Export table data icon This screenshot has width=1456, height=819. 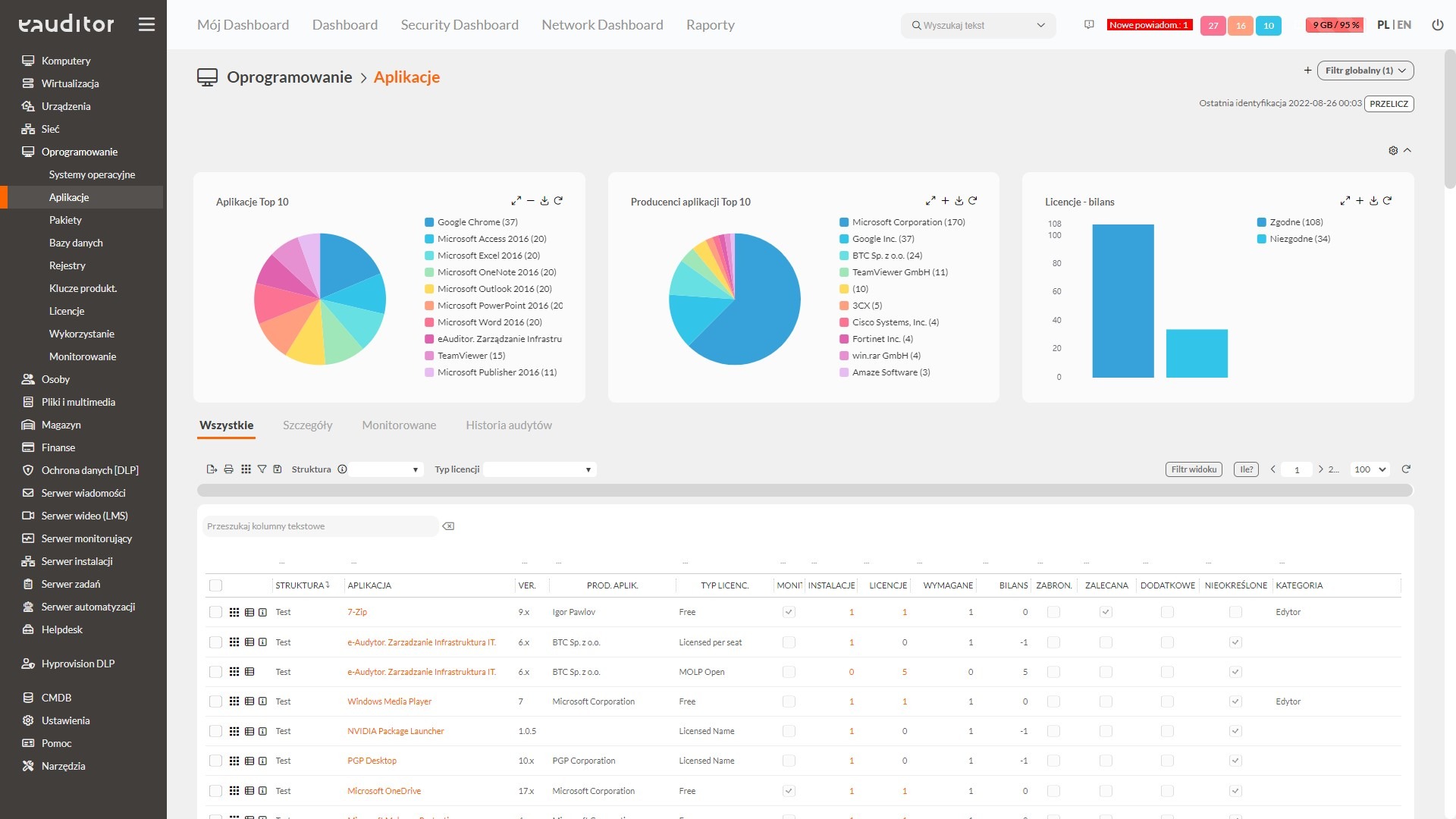tap(212, 469)
